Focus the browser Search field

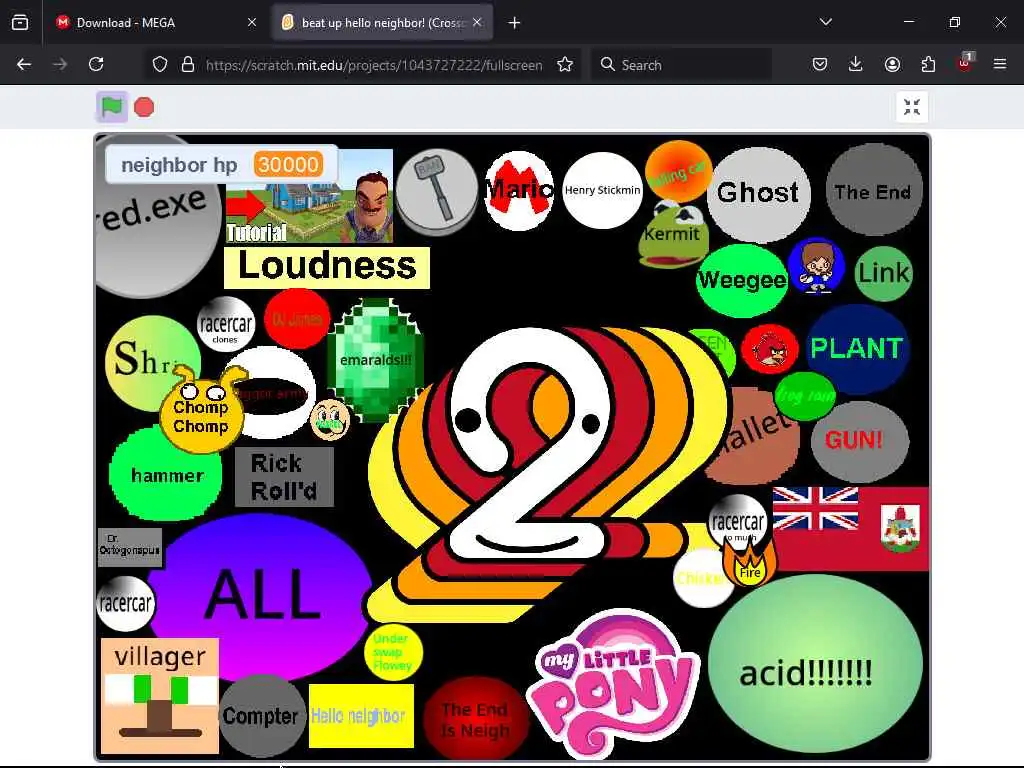682,65
